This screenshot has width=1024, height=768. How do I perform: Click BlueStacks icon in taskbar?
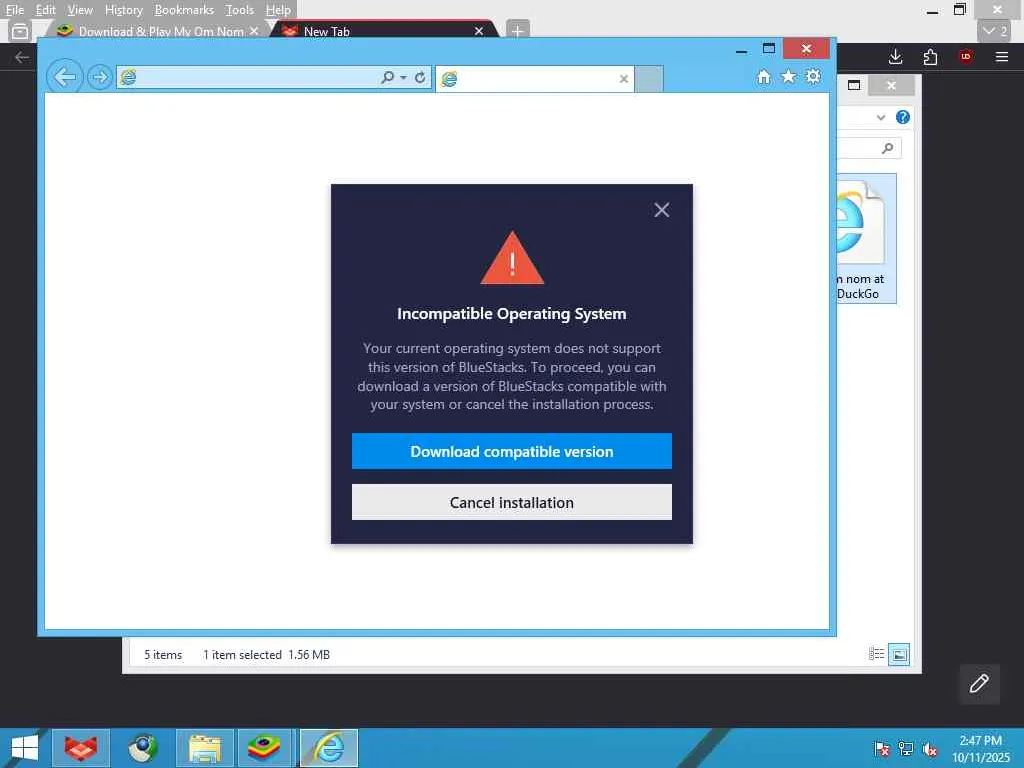click(x=264, y=748)
